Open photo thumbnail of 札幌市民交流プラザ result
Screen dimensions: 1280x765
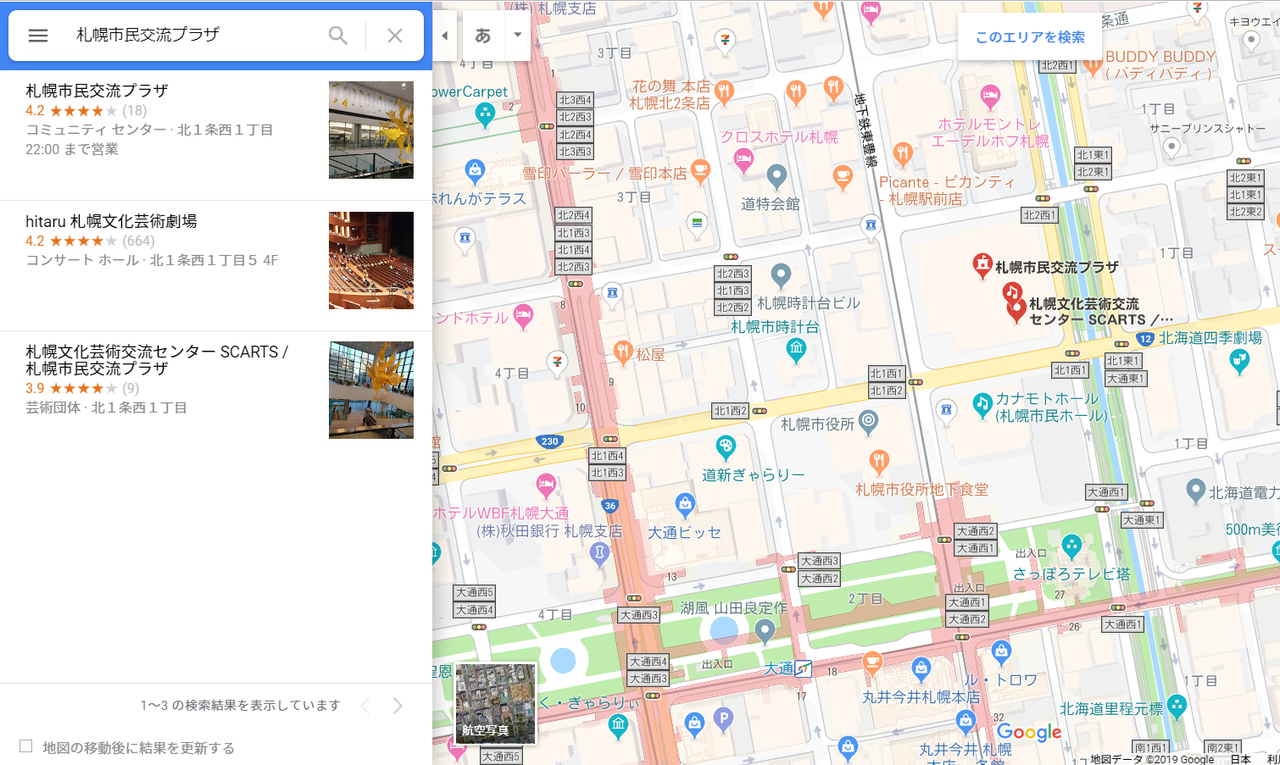[371, 130]
